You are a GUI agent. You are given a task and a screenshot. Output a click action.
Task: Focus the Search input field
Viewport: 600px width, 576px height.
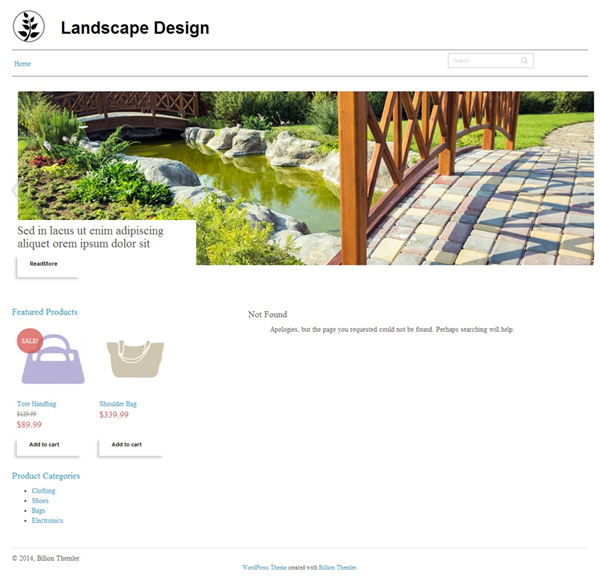pos(491,60)
